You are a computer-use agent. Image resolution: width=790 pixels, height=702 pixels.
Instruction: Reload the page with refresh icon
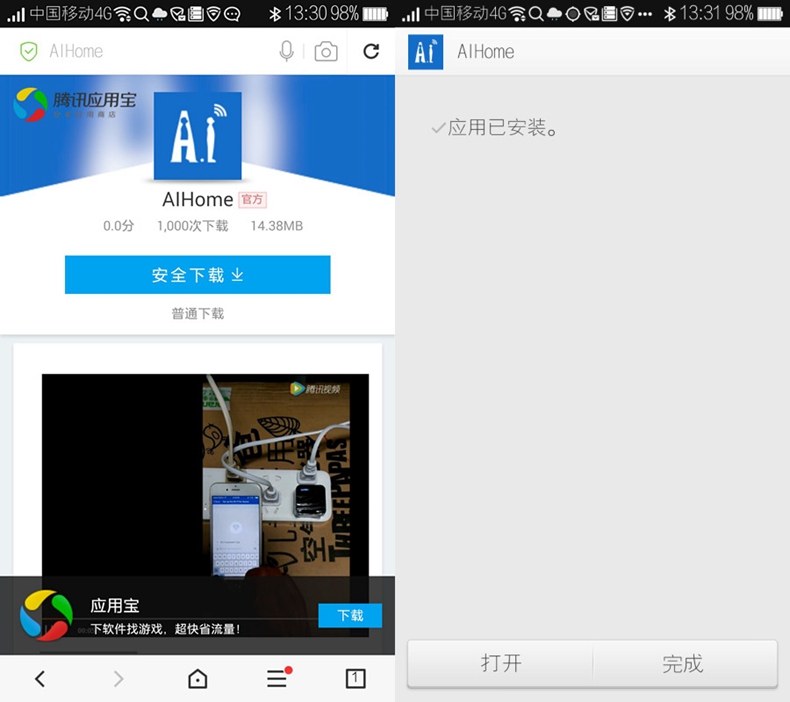click(371, 51)
